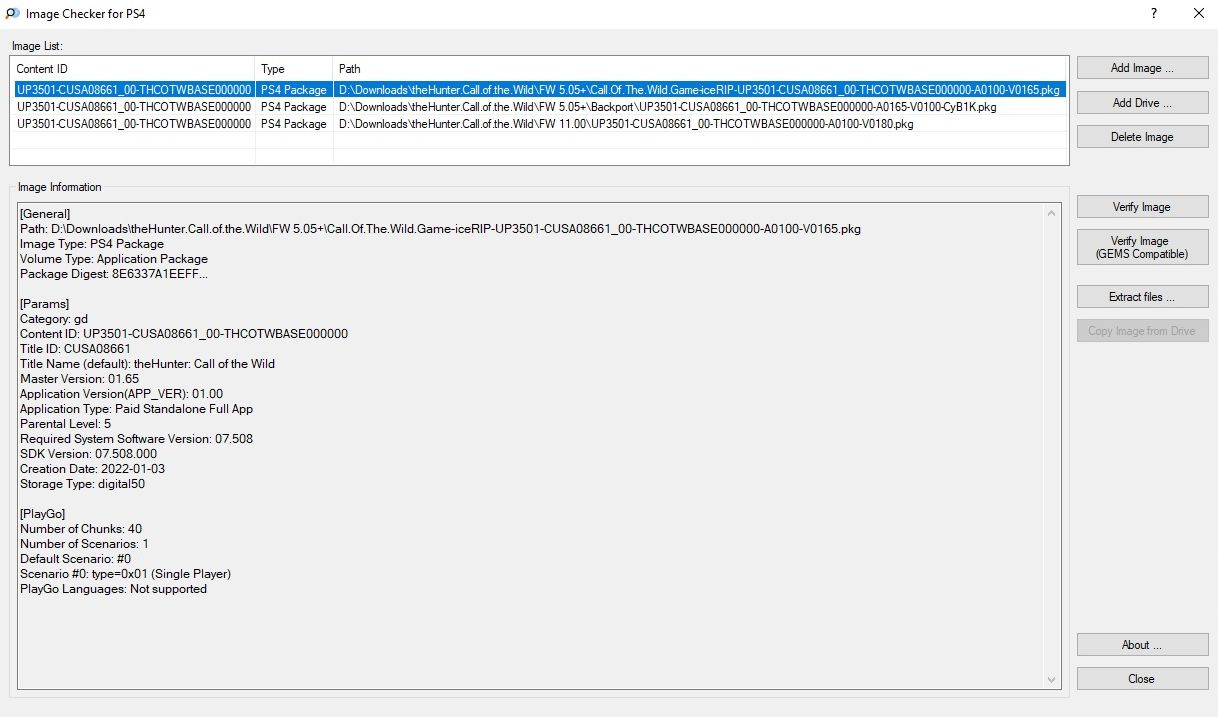Open the About dialog
The height and width of the screenshot is (717, 1218).
tap(1142, 645)
